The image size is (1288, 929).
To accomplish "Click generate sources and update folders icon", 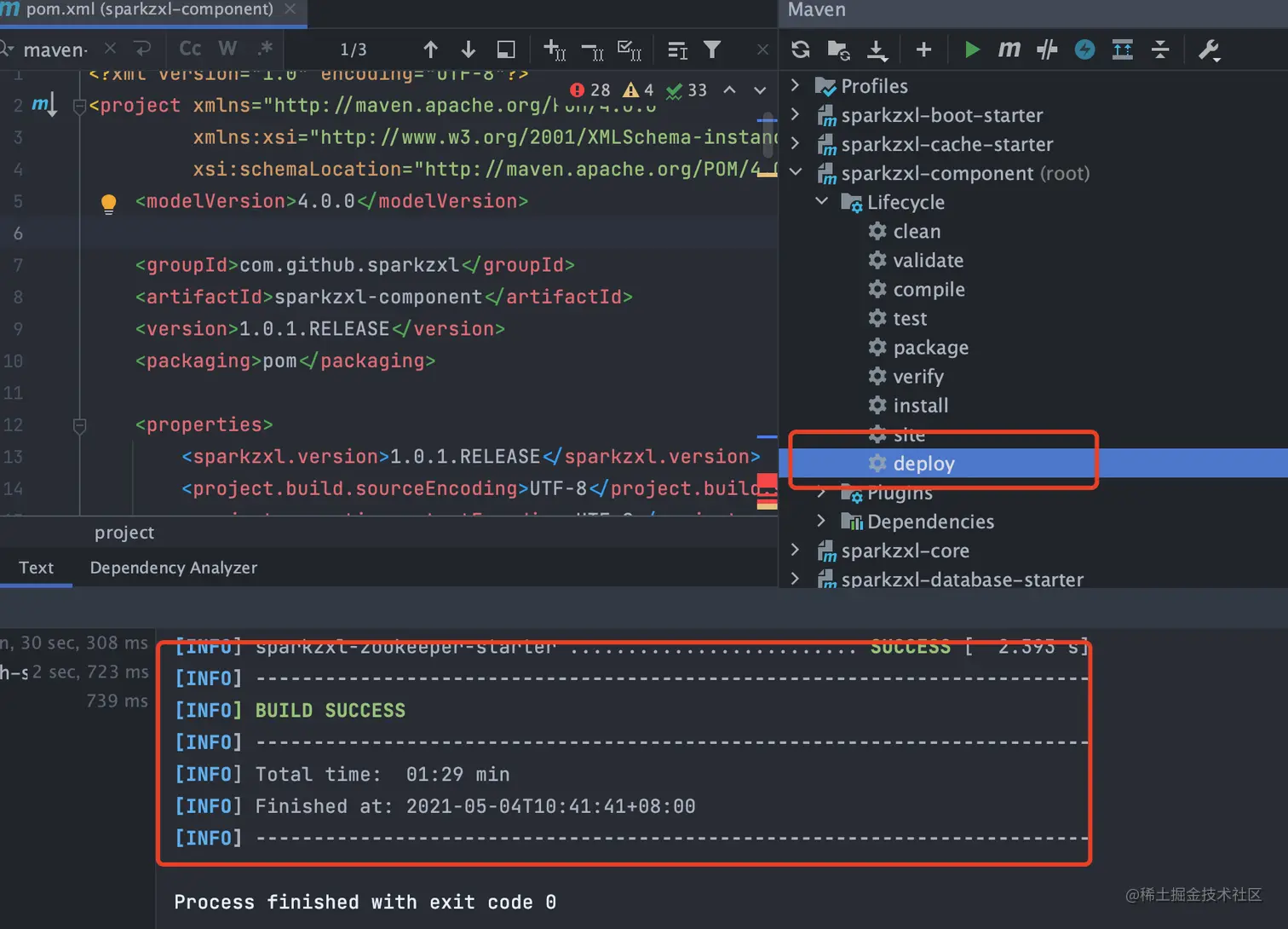I will (839, 49).
